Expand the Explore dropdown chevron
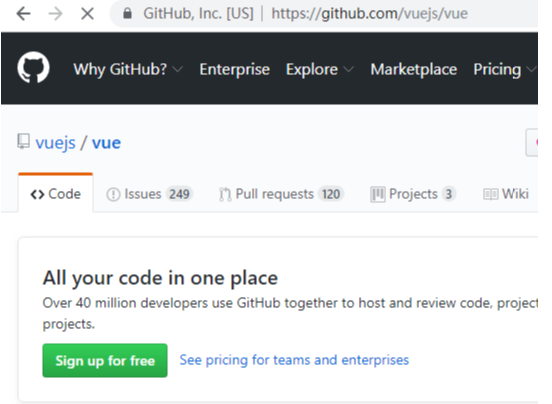This screenshot has width=552, height=404. pyautogui.click(x=348, y=69)
